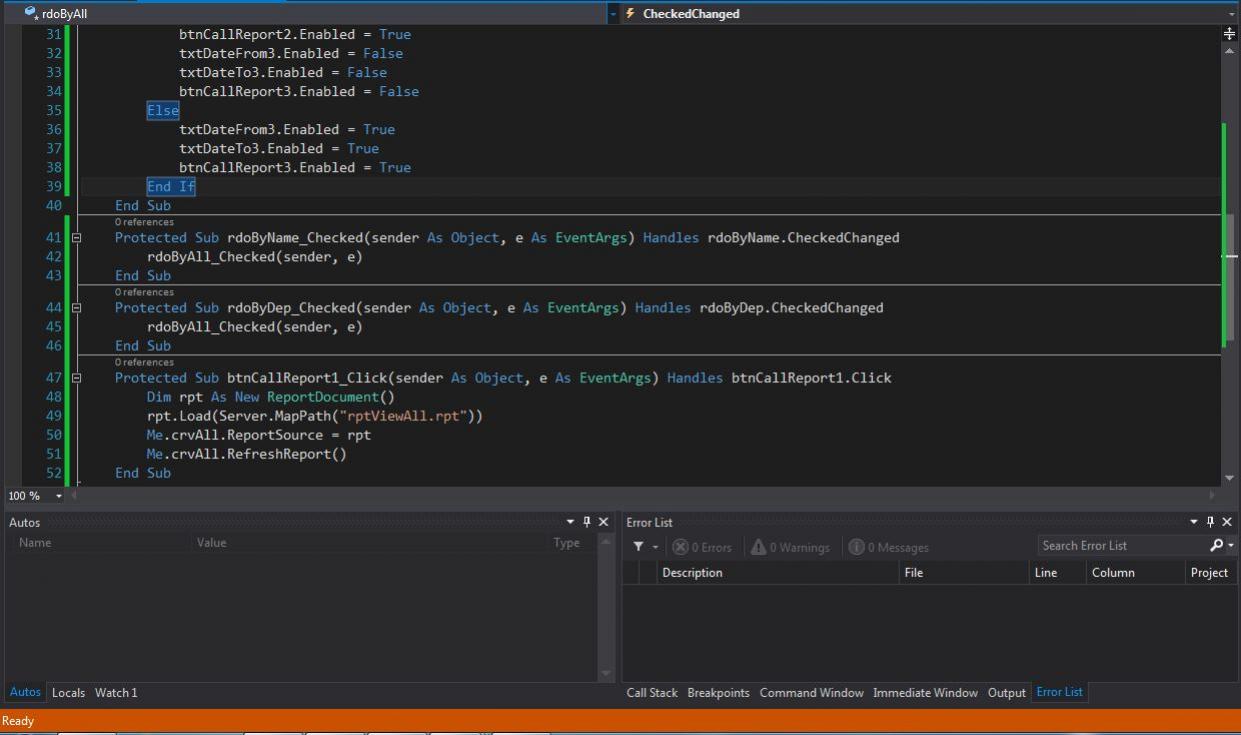Collapse the rdoByName_Checked sub outline

coord(76,238)
